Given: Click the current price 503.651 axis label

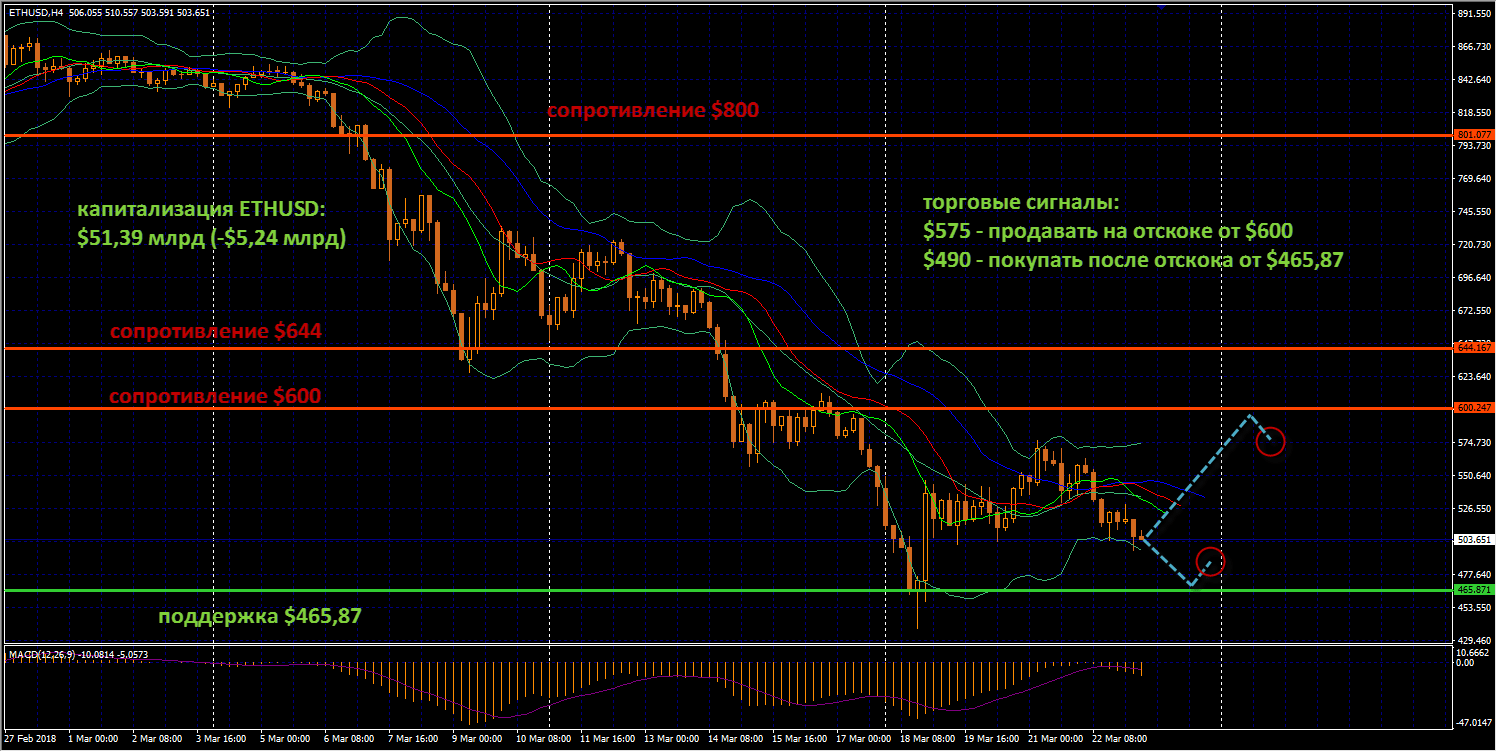Looking at the screenshot, I should pyautogui.click(x=1474, y=541).
